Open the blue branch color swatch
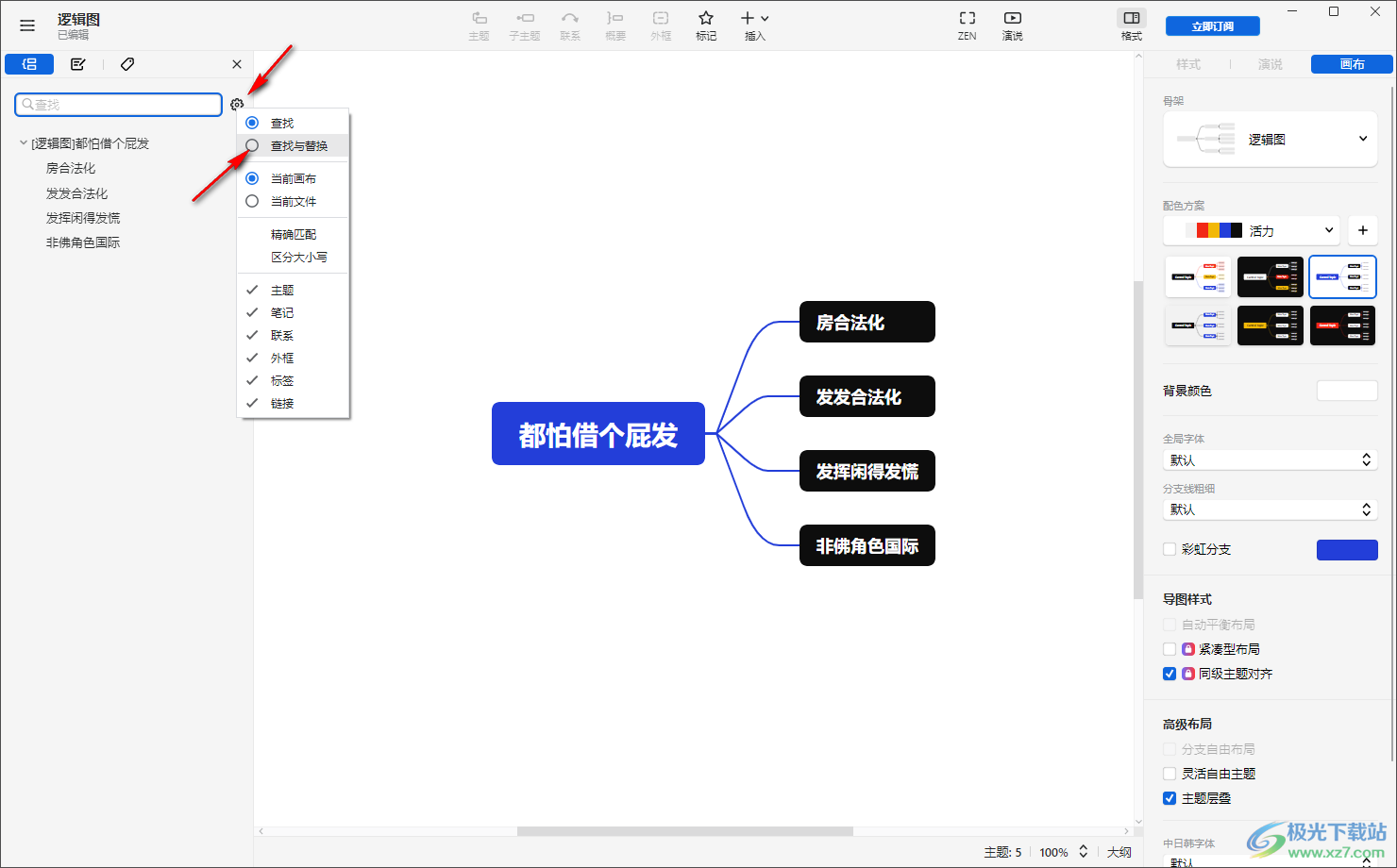The width and height of the screenshot is (1397, 868). [x=1347, y=550]
